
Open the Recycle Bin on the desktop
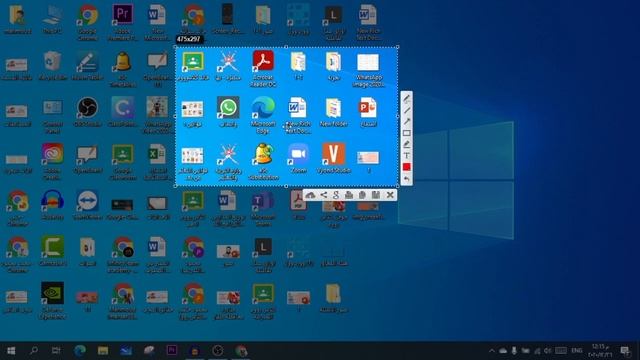click(53, 65)
